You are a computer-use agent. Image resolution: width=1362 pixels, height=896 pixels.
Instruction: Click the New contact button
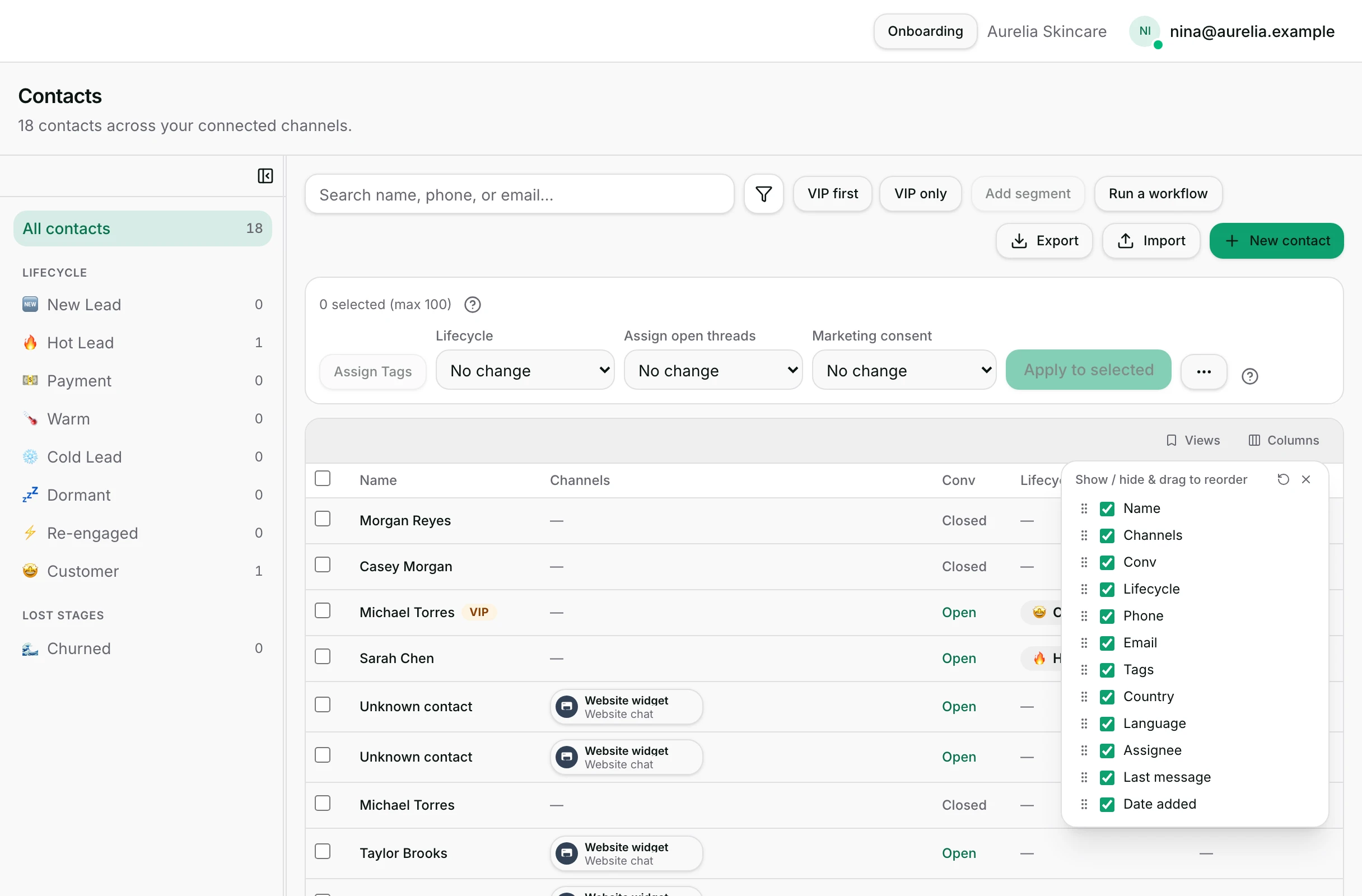1276,241
